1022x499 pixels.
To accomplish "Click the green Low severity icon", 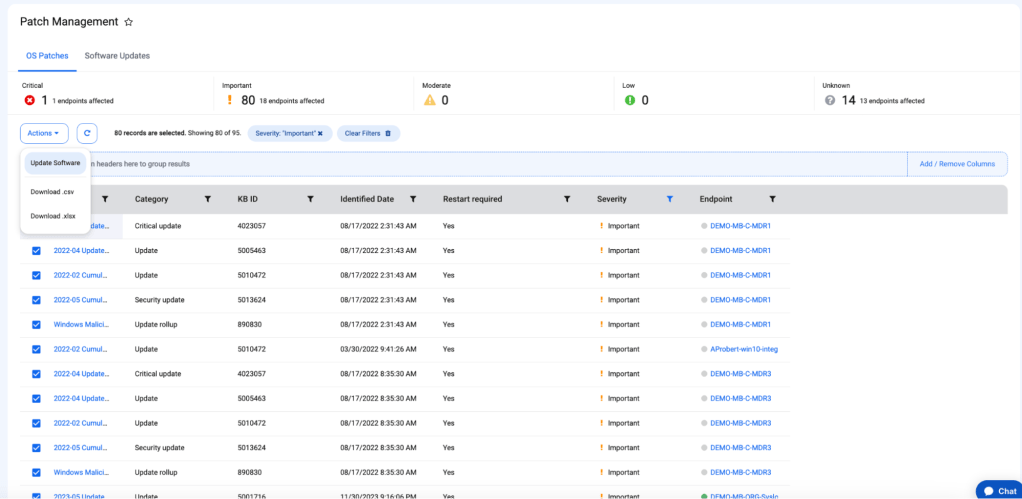I will click(x=630, y=100).
